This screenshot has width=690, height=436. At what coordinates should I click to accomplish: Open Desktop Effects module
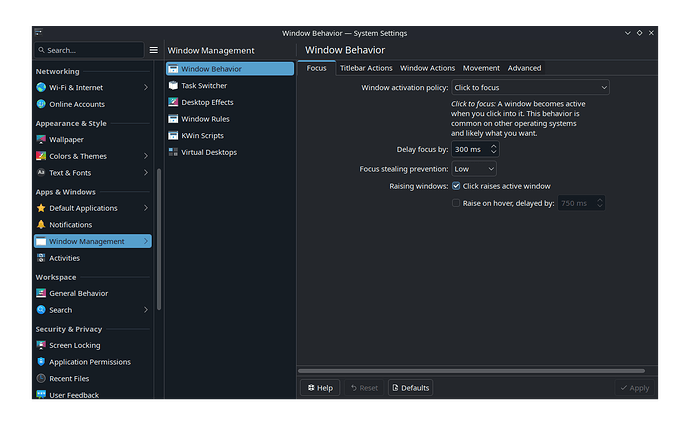pyautogui.click(x=207, y=102)
